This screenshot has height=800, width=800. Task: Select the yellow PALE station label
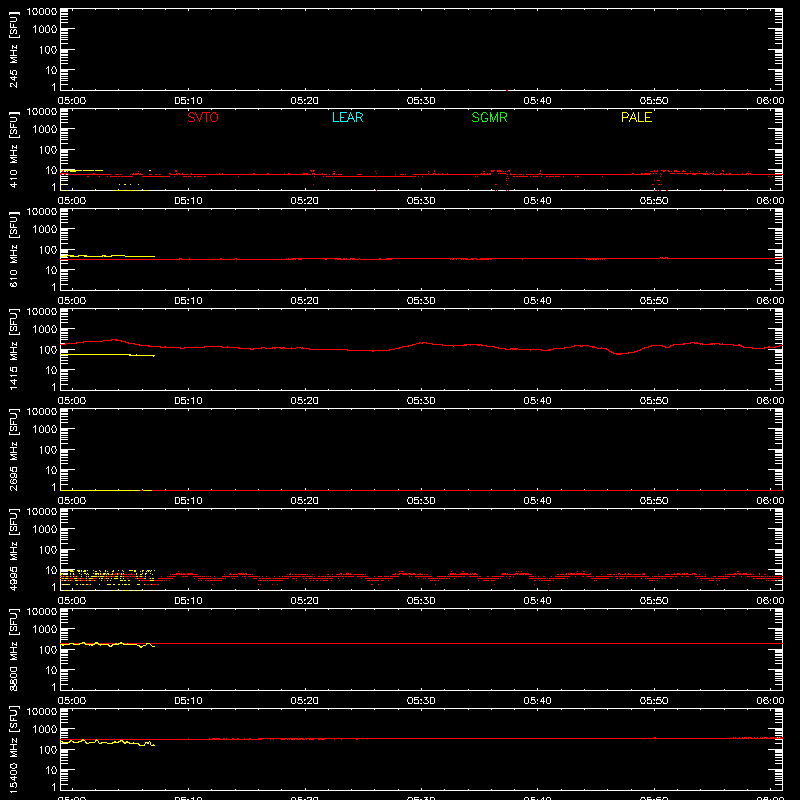point(636,117)
